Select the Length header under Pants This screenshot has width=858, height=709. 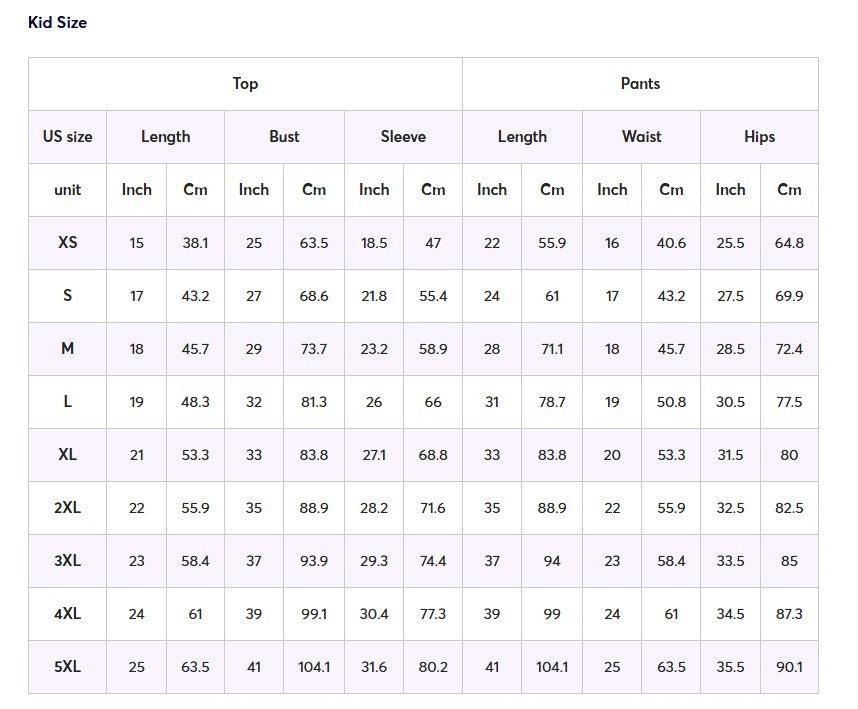click(522, 137)
